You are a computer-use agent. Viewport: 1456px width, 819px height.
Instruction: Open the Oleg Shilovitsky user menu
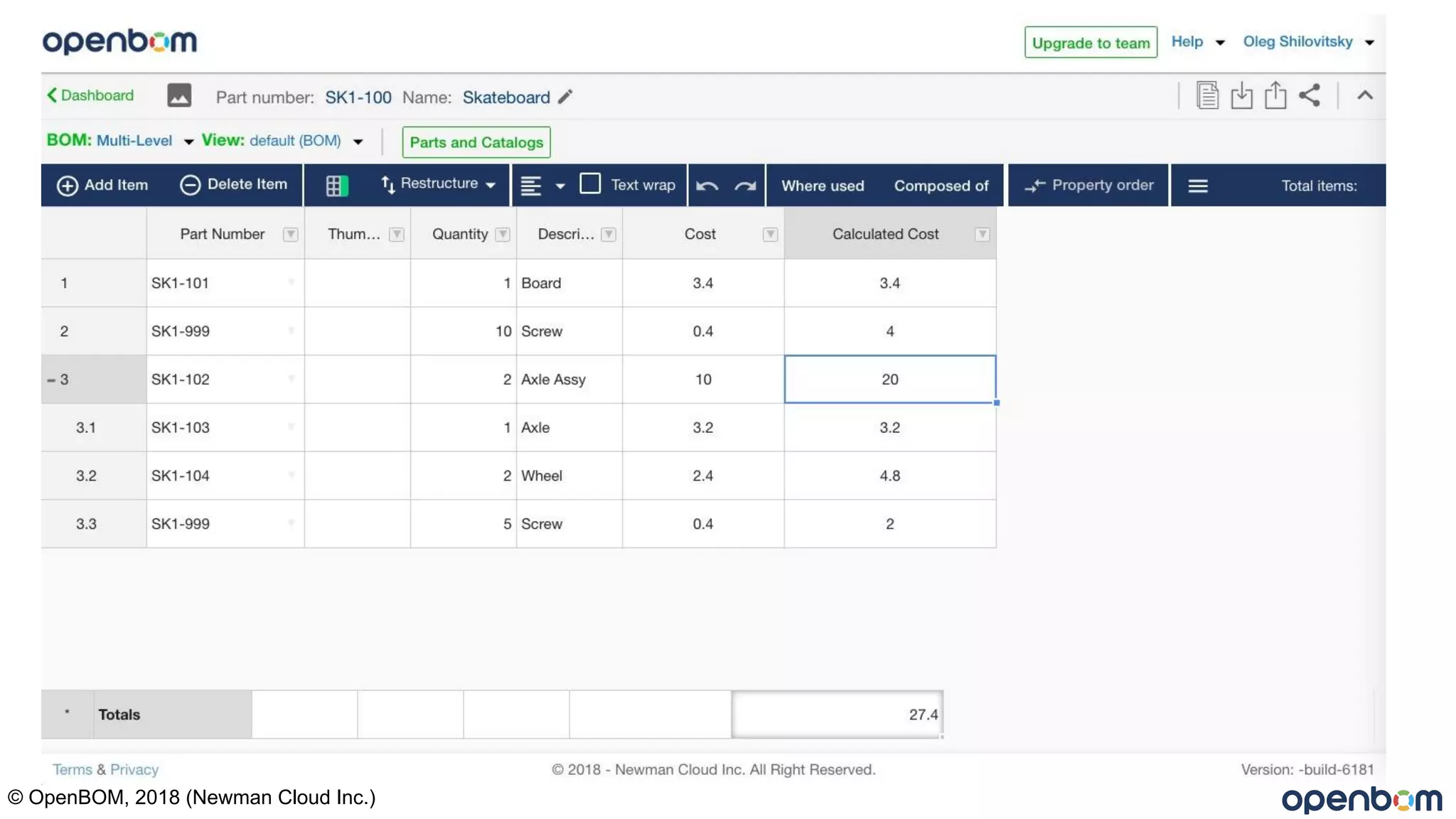point(1308,42)
